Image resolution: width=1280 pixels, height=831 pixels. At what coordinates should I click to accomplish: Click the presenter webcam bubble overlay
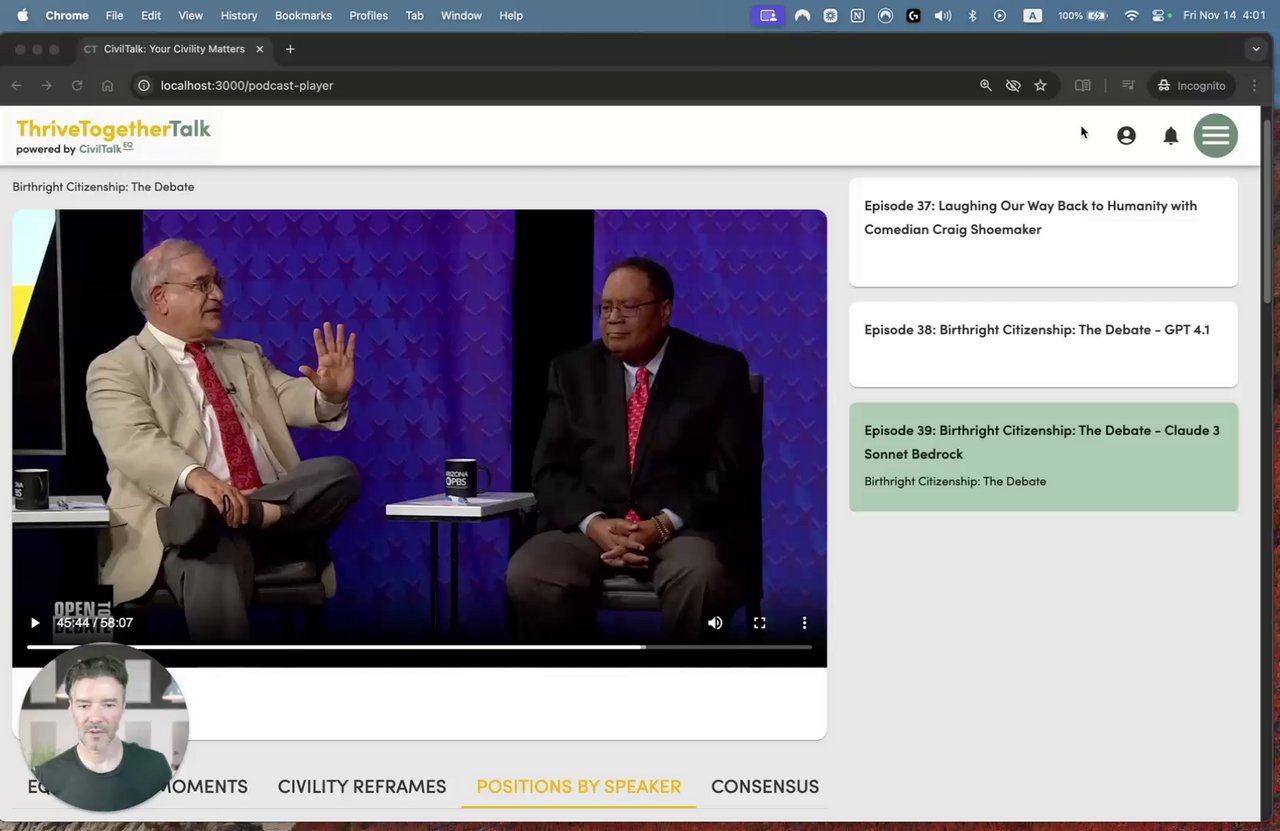pos(104,727)
